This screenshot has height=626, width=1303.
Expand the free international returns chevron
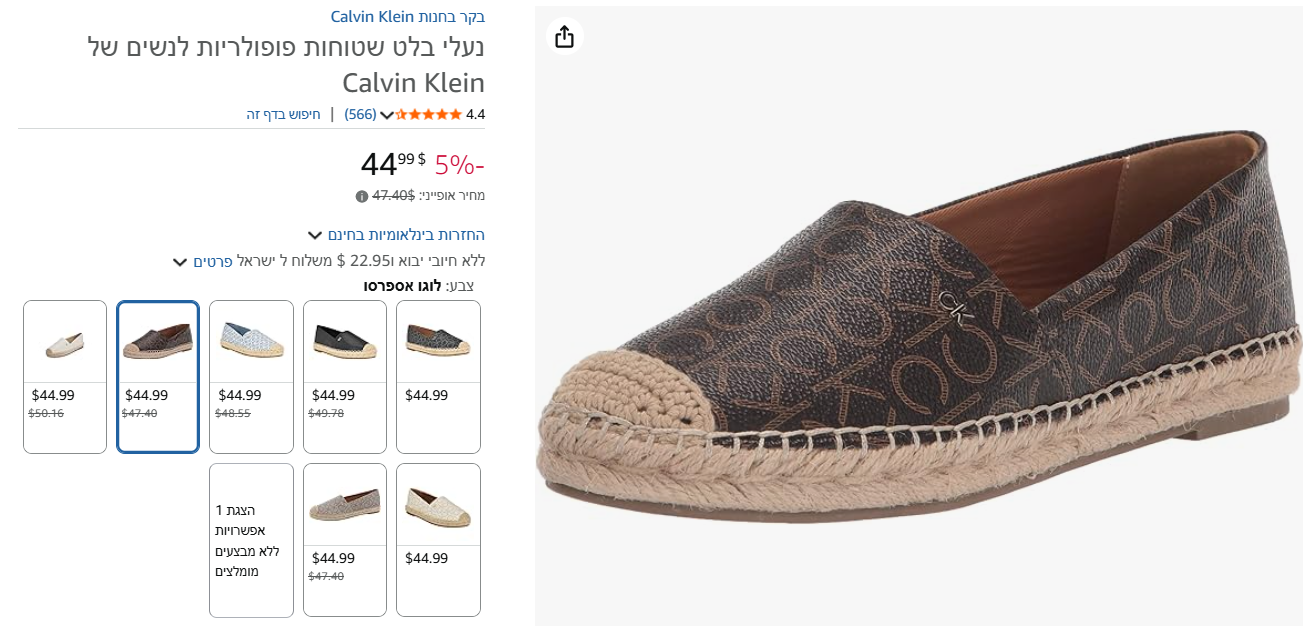click(315, 236)
